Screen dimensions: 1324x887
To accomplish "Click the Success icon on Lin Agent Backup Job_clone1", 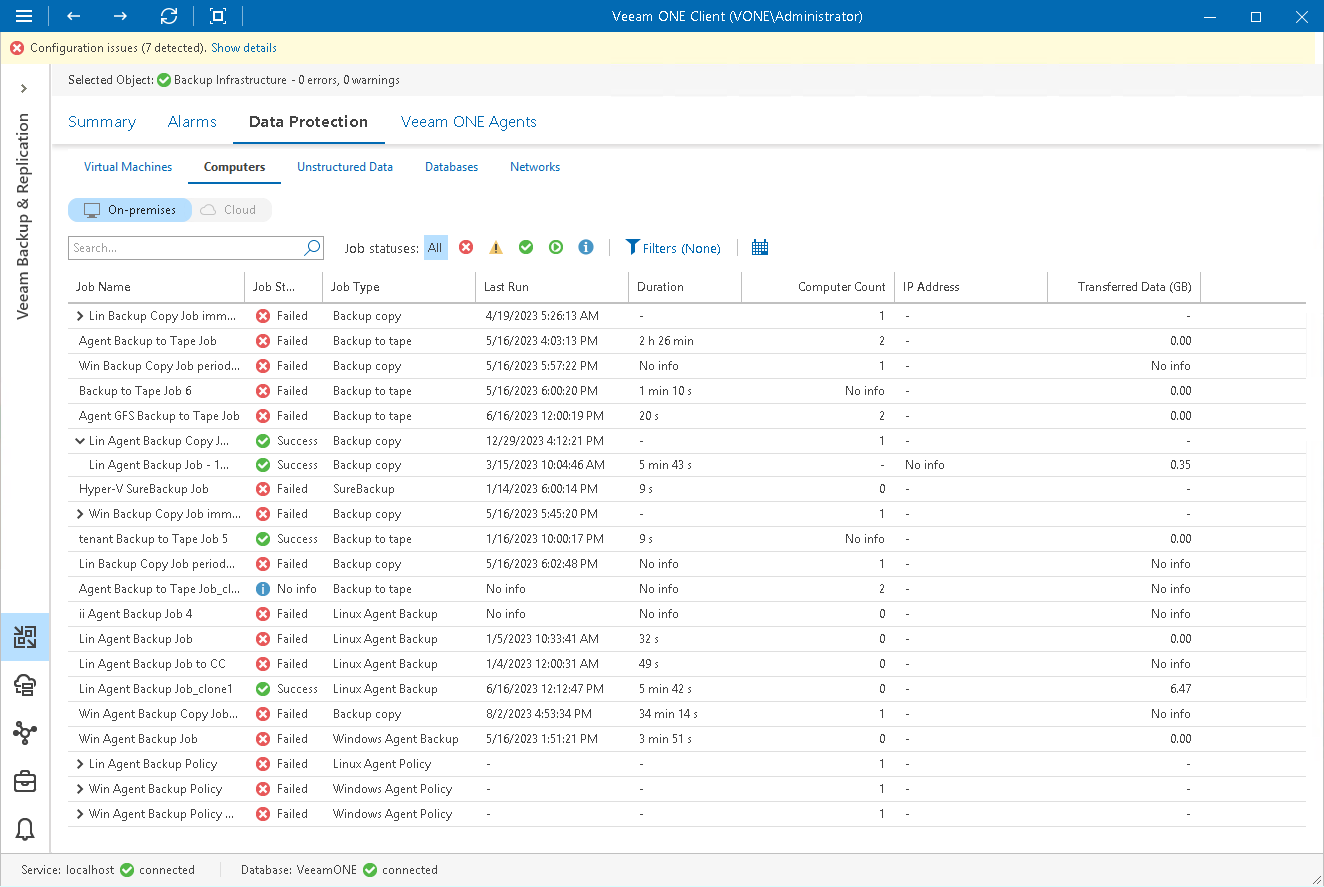I will coord(263,689).
